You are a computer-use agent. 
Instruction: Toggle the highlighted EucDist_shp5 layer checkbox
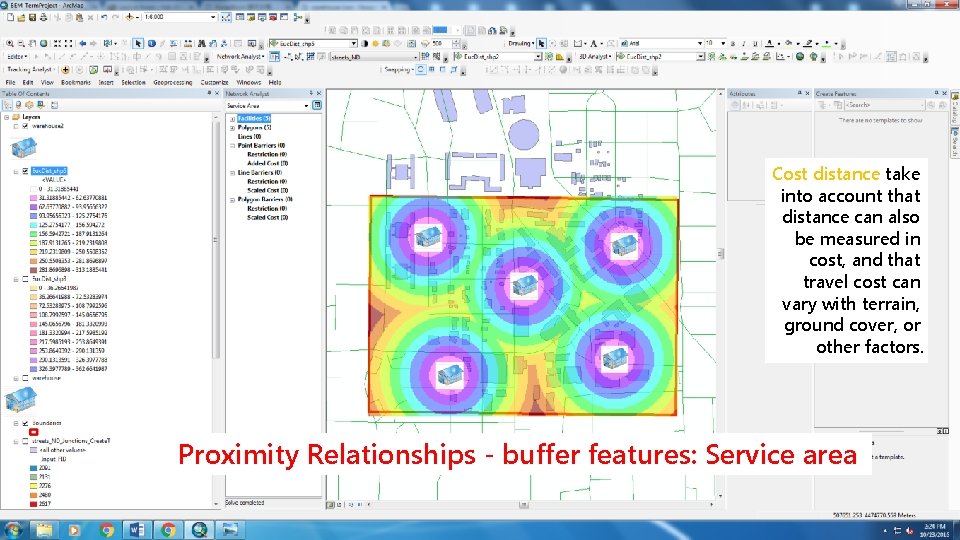tap(25, 171)
